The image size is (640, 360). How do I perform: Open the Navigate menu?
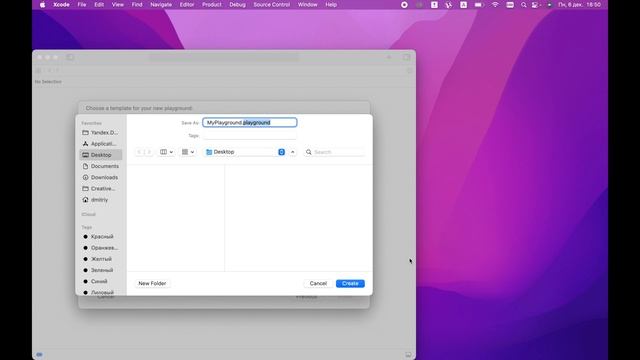pyautogui.click(x=161, y=5)
